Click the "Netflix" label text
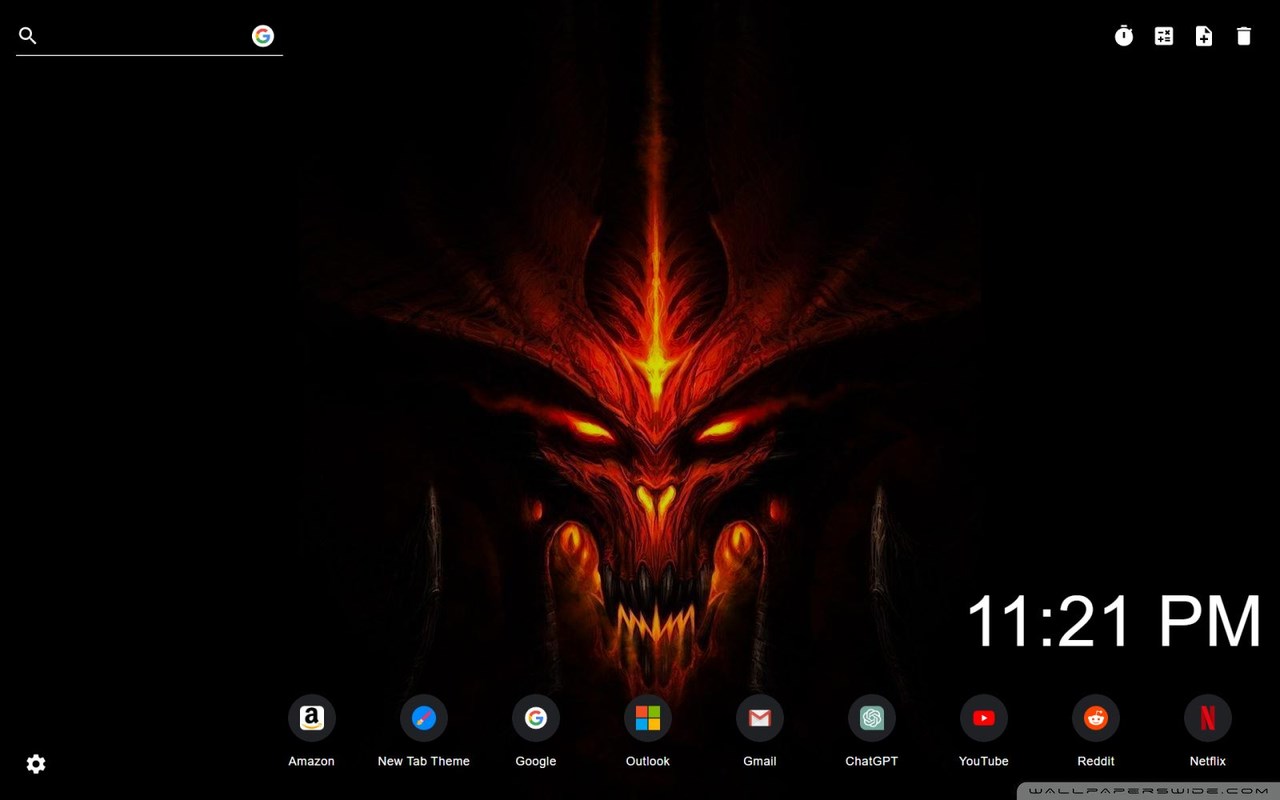Image resolution: width=1280 pixels, height=800 pixels. [x=1208, y=761]
